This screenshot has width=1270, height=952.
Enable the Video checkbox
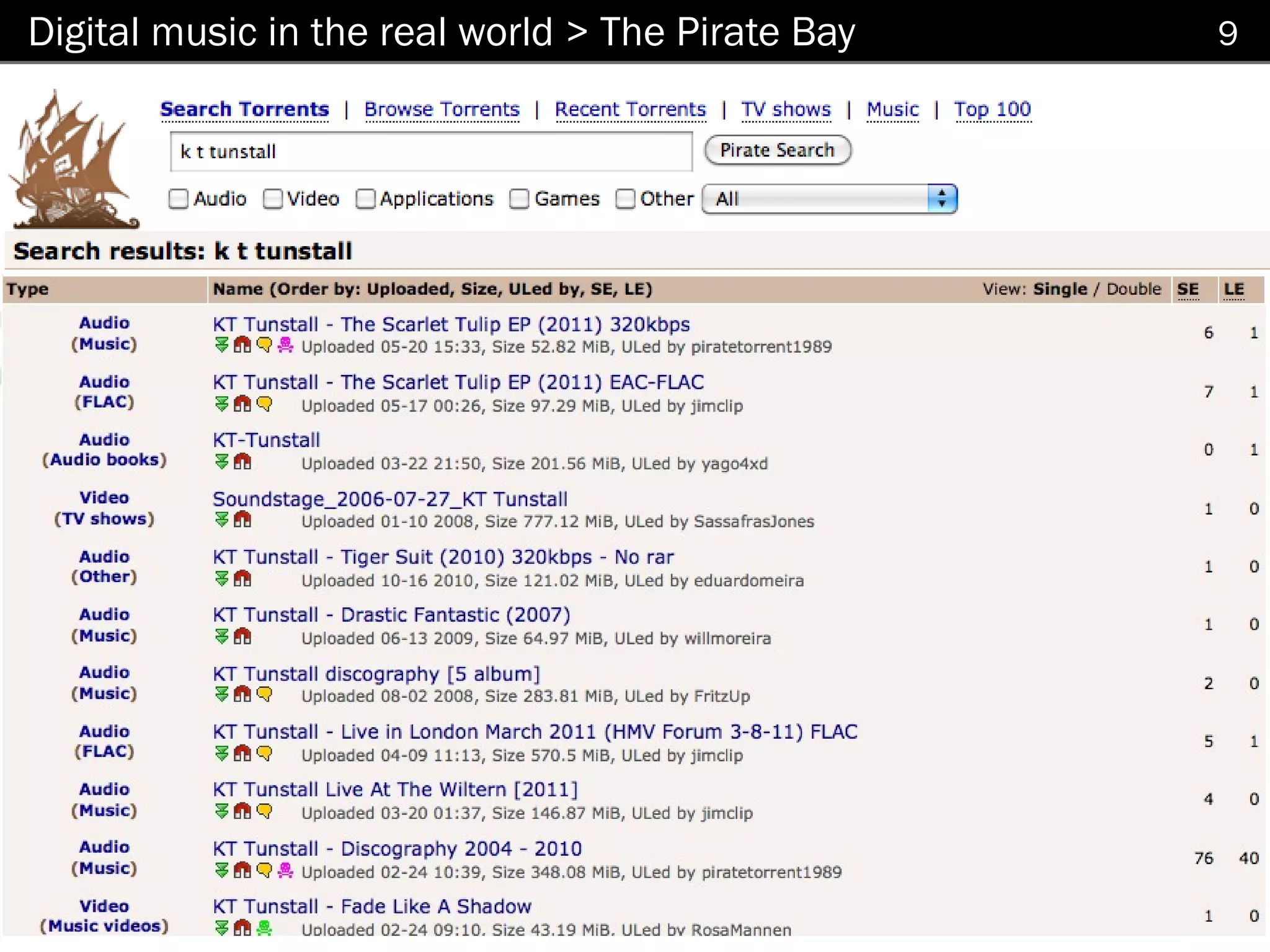273,199
